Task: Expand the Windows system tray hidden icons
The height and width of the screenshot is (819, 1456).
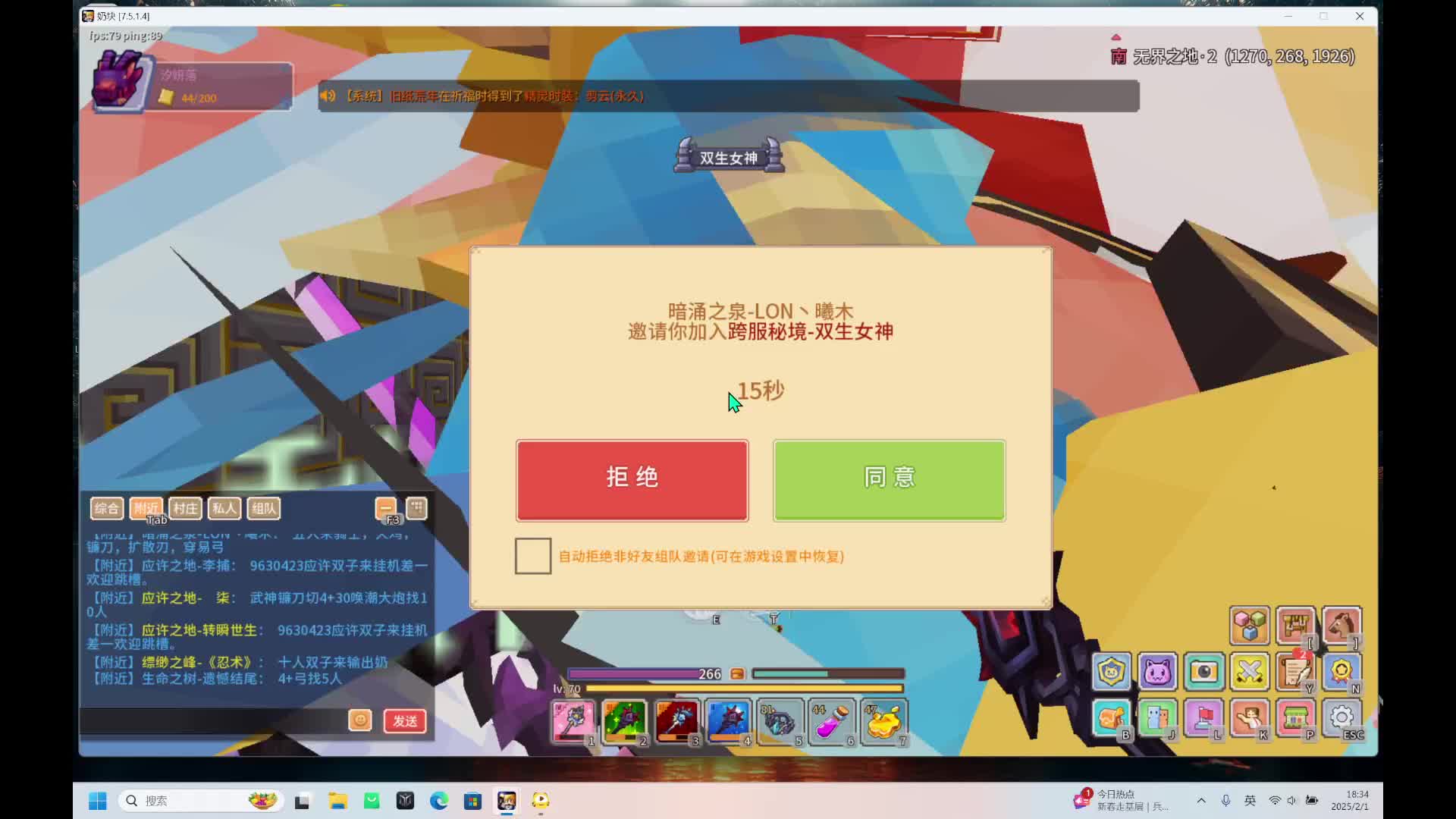Action: pyautogui.click(x=1201, y=801)
